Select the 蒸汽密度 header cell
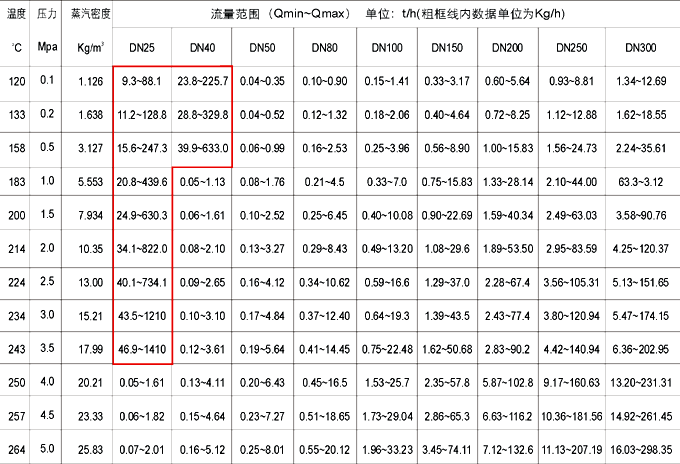This screenshot has width=680, height=464. [91, 18]
